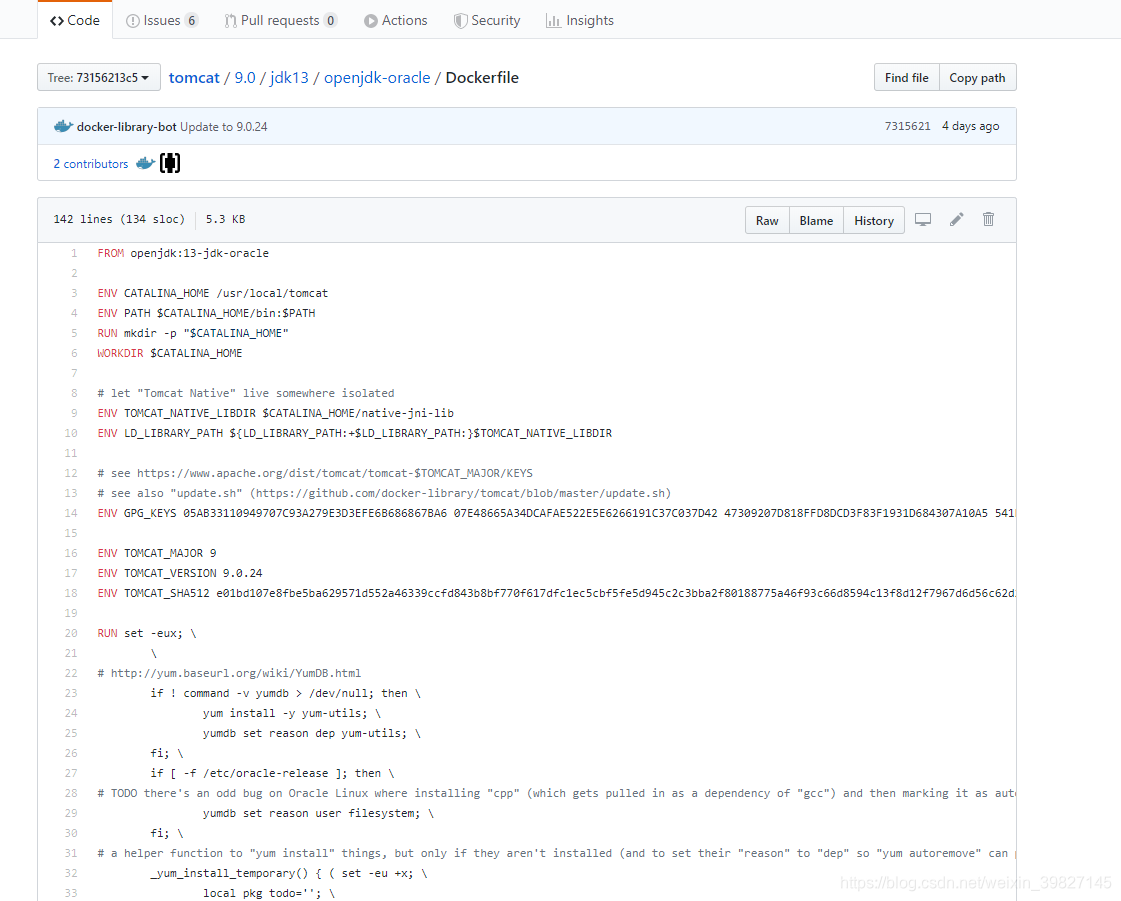The image size is (1121, 901).
Task: Click the ENV CATALINA_HOME line
Action: tap(212, 293)
